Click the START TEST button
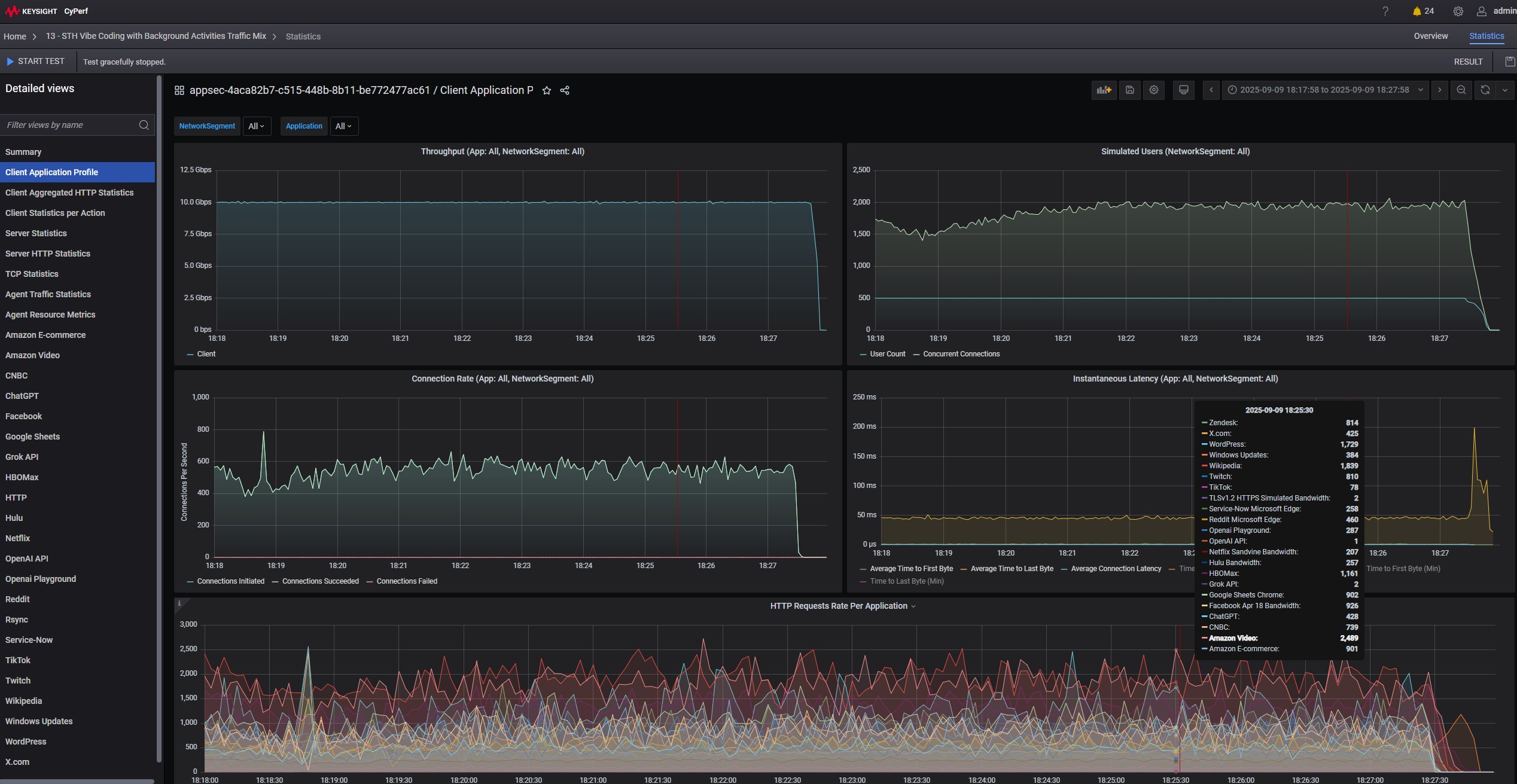The width and height of the screenshot is (1517, 784). pyautogui.click(x=35, y=62)
